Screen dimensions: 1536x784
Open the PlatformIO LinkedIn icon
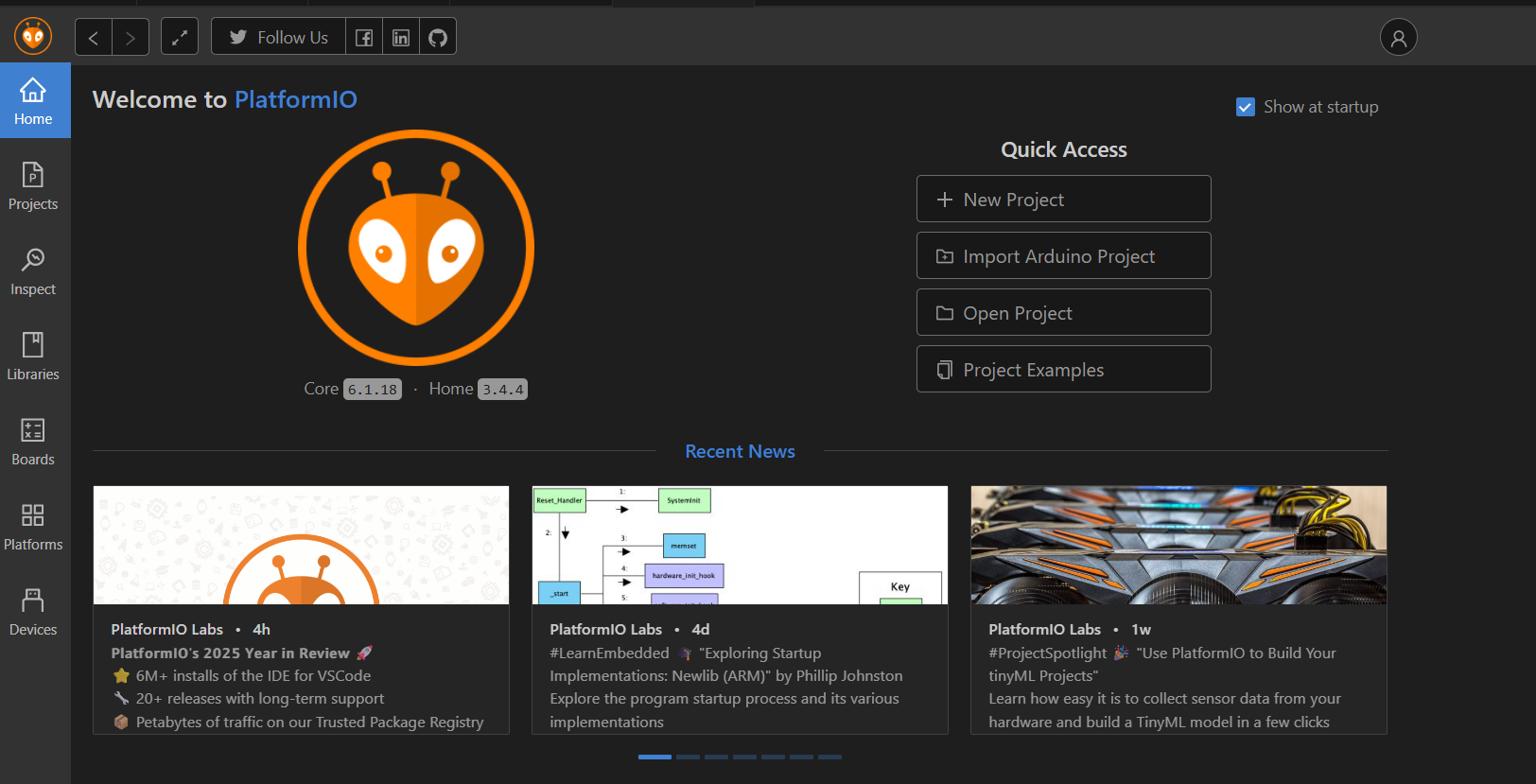click(x=401, y=37)
